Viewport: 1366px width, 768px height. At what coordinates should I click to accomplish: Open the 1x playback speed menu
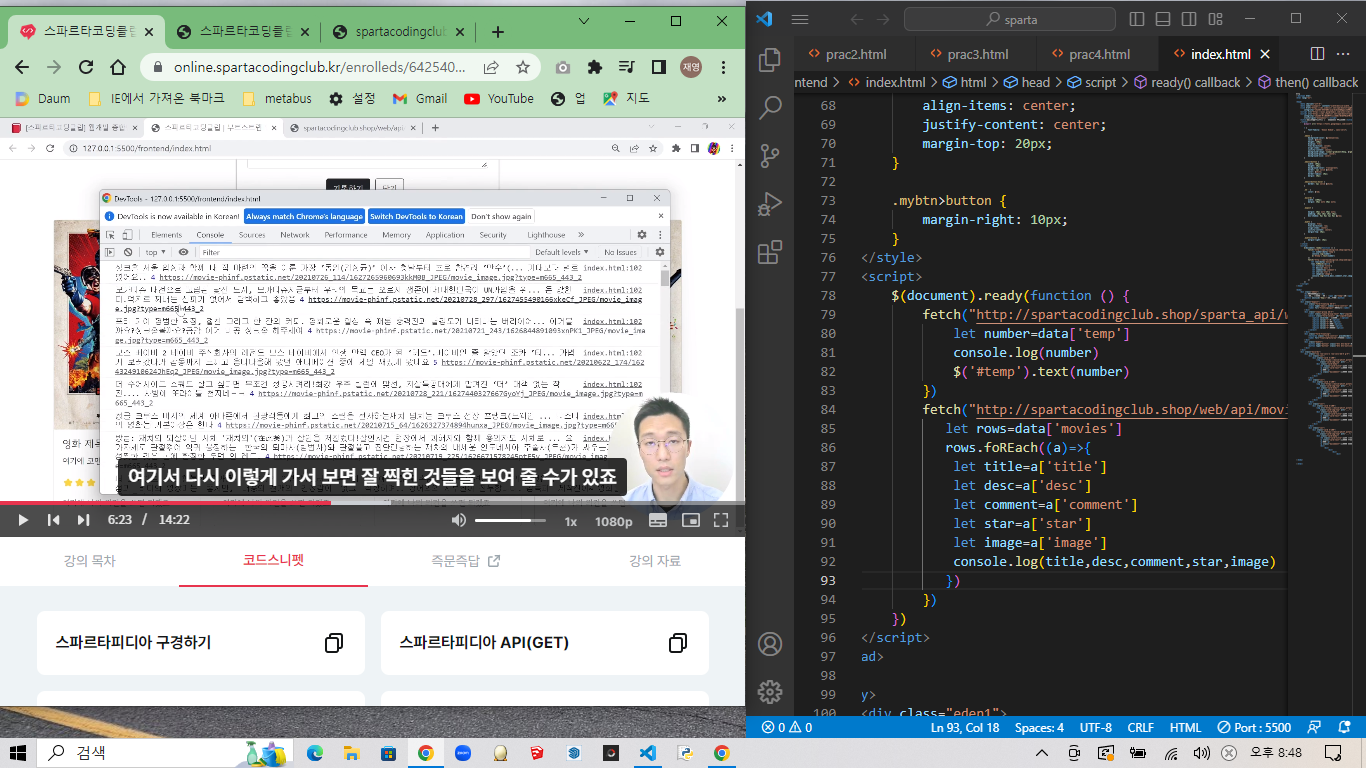(571, 521)
